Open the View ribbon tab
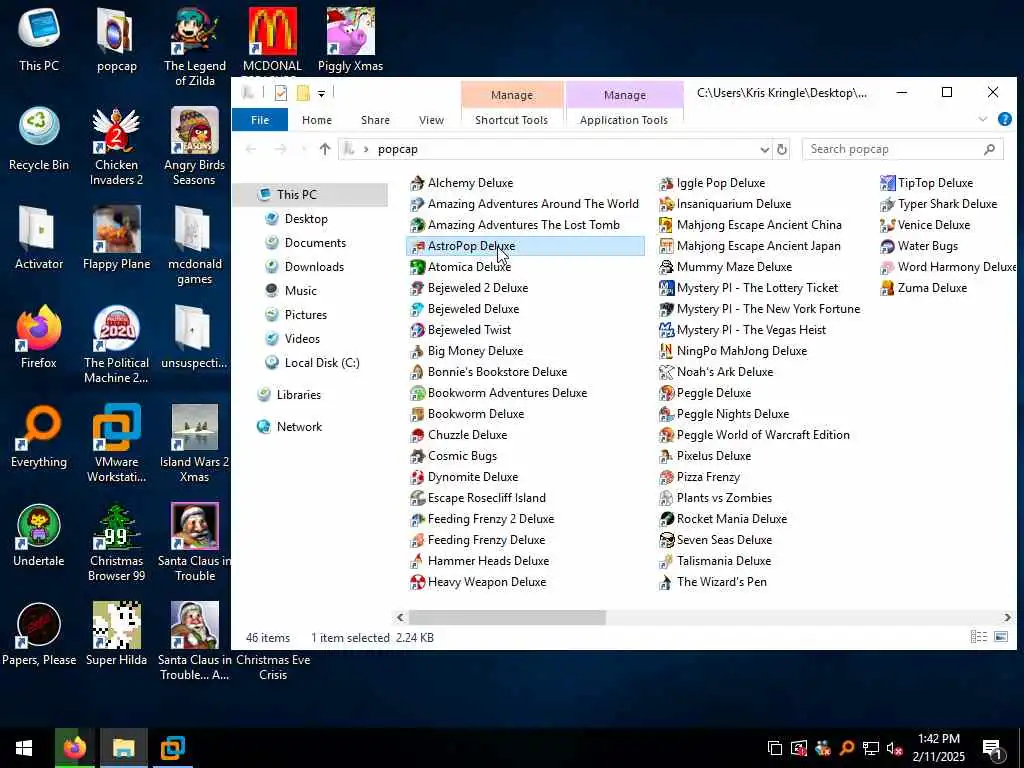This screenshot has height=768, width=1024. 431,120
